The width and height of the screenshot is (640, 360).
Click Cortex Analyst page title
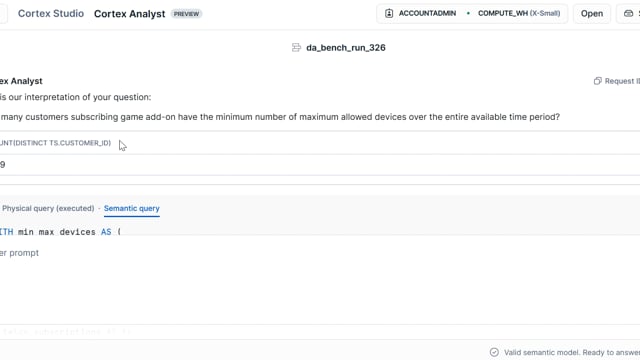(x=129, y=13)
